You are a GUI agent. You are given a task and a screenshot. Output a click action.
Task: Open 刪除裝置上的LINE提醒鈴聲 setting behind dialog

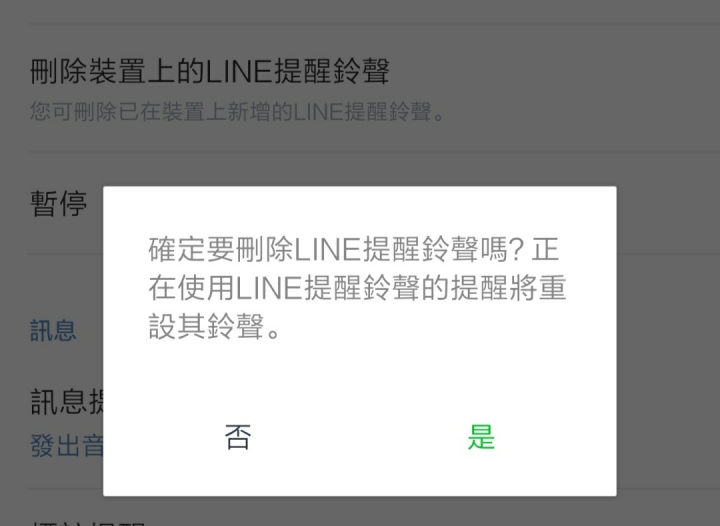[x=210, y=71]
